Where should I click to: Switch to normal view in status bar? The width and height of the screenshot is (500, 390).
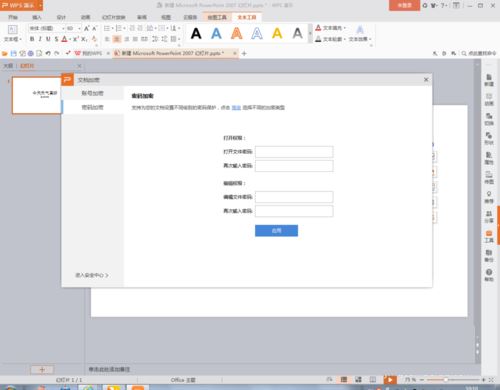point(344,380)
